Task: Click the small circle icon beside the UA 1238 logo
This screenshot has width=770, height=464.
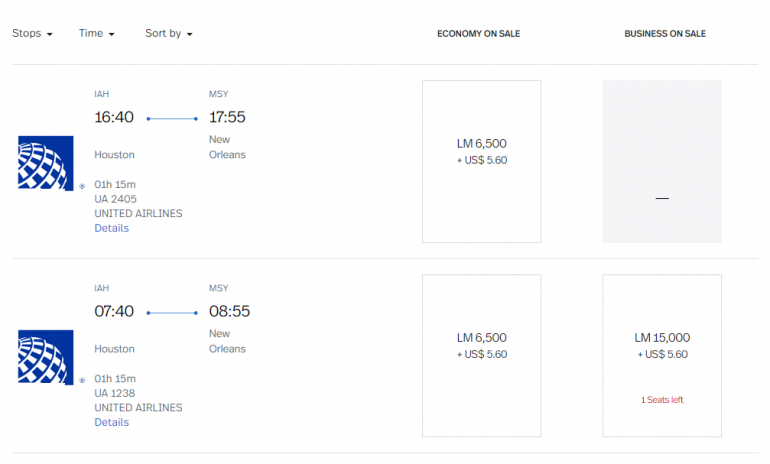Action: [x=82, y=381]
